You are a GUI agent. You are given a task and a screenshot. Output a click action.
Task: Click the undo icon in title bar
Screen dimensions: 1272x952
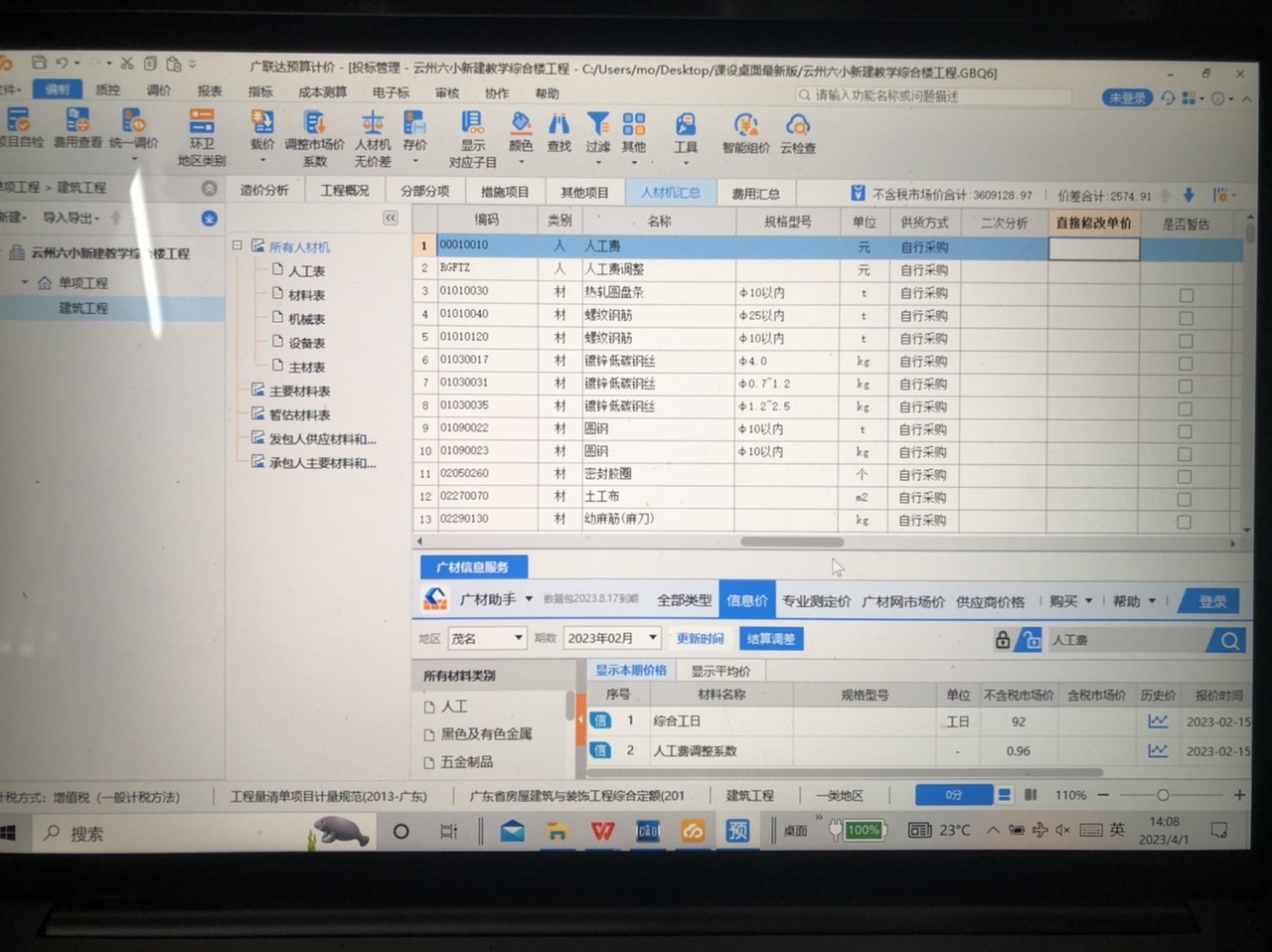(62, 63)
